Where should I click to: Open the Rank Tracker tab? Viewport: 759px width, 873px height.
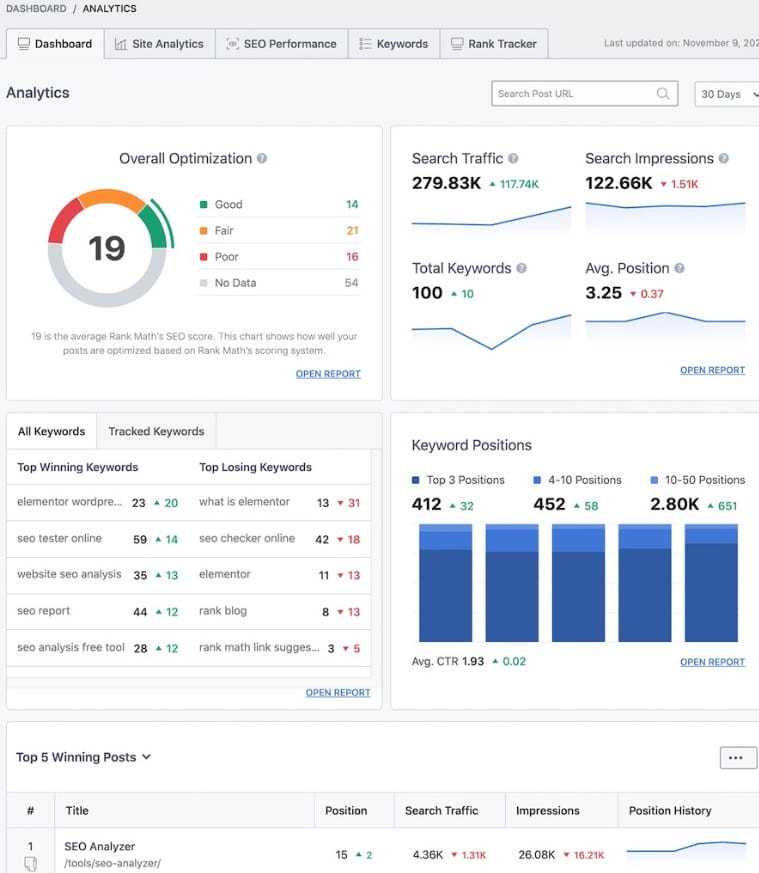coord(494,44)
